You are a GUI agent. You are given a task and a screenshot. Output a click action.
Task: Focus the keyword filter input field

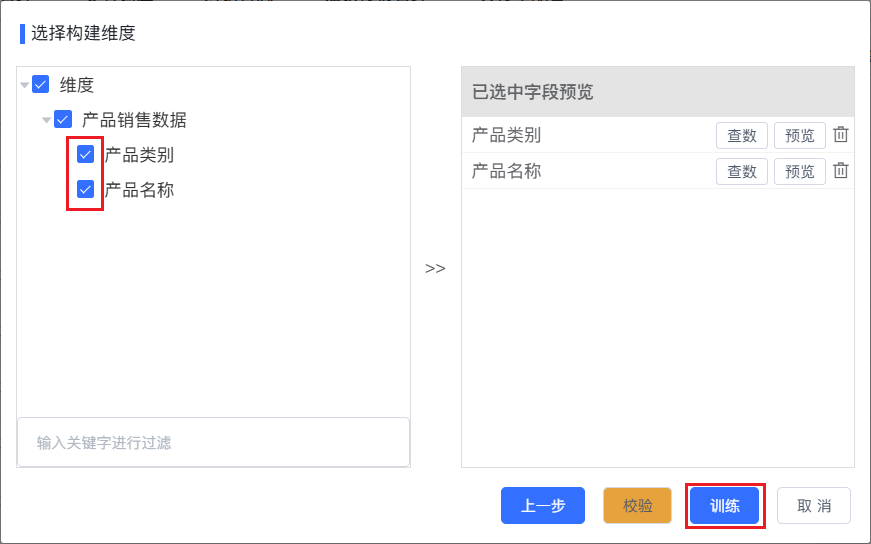(213, 442)
